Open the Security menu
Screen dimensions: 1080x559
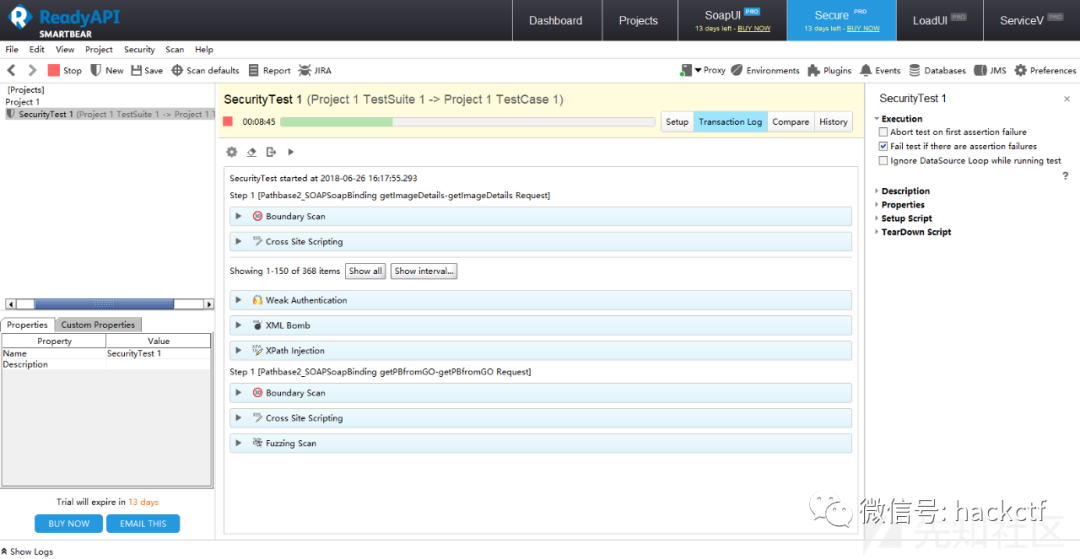pyautogui.click(x=139, y=50)
